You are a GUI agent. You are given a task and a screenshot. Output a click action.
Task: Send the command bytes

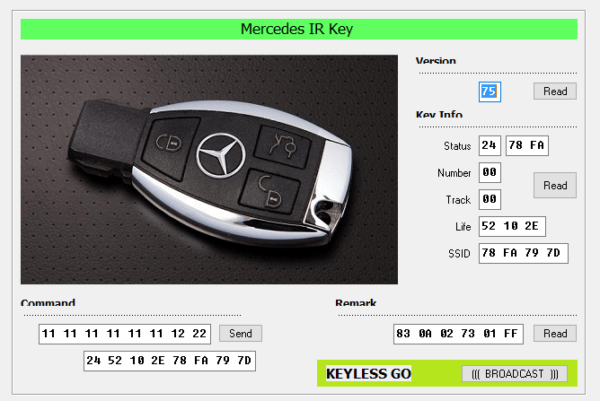[x=240, y=333]
